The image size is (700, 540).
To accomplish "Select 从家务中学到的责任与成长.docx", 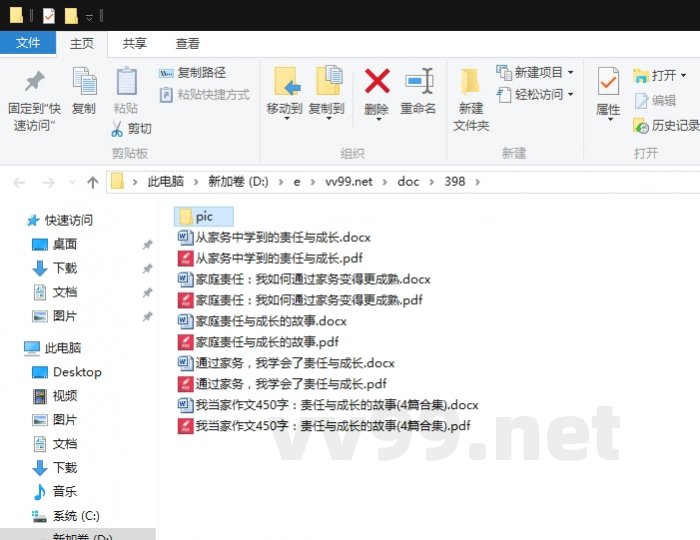I will 275,237.
